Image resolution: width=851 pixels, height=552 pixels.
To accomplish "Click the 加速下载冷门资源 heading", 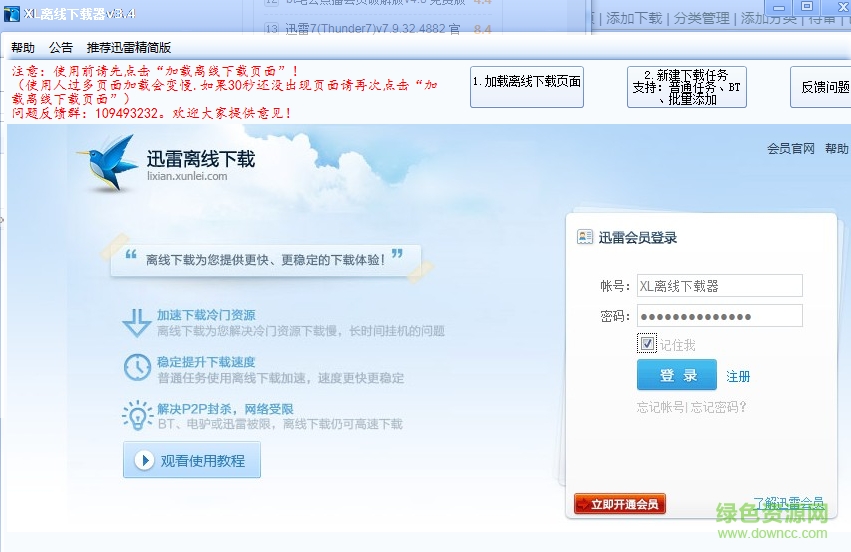I will coord(206,315).
